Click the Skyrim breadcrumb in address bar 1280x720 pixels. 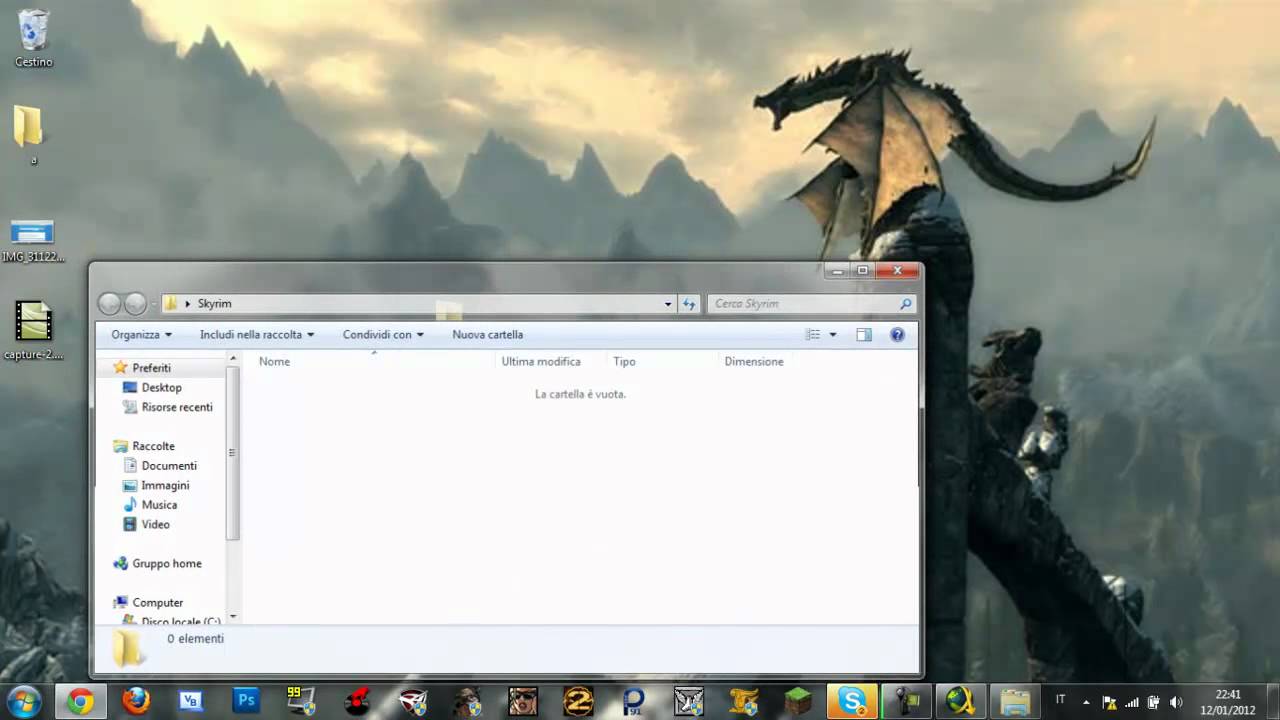[214, 304]
